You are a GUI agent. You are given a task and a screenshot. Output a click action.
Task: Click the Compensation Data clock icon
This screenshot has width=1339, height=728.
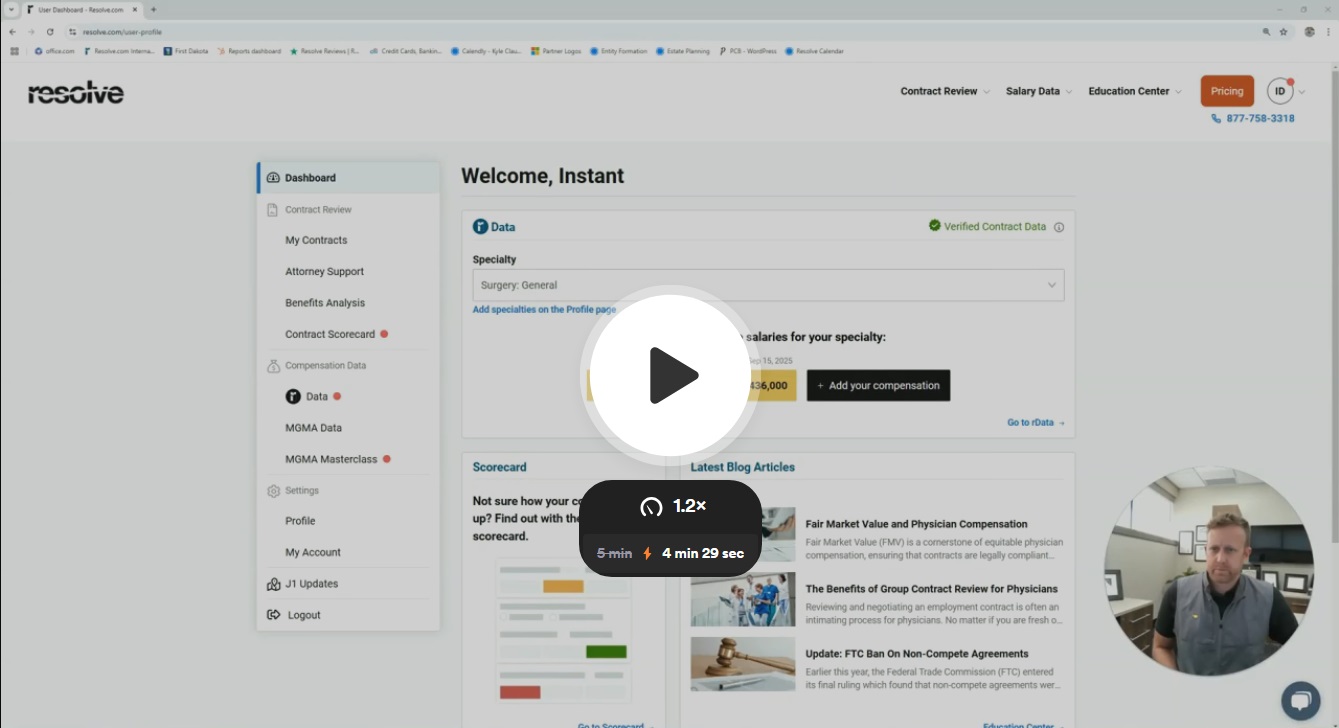coord(274,365)
